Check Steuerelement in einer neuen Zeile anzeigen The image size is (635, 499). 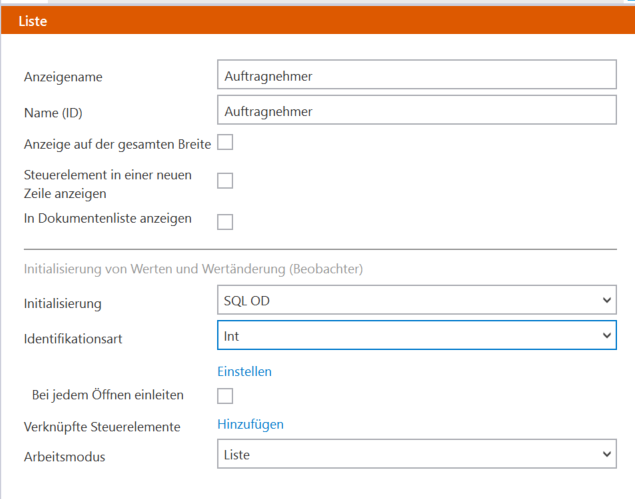click(225, 181)
